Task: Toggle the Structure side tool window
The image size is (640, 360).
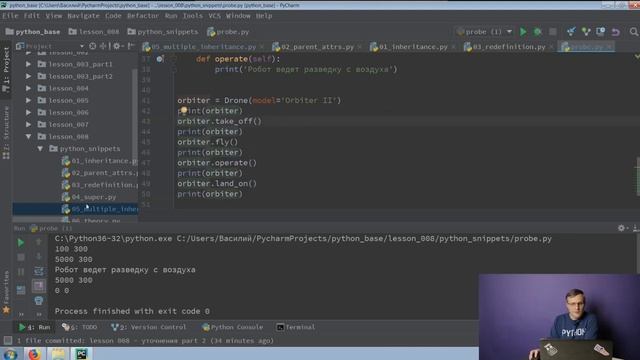Action: [x=6, y=133]
